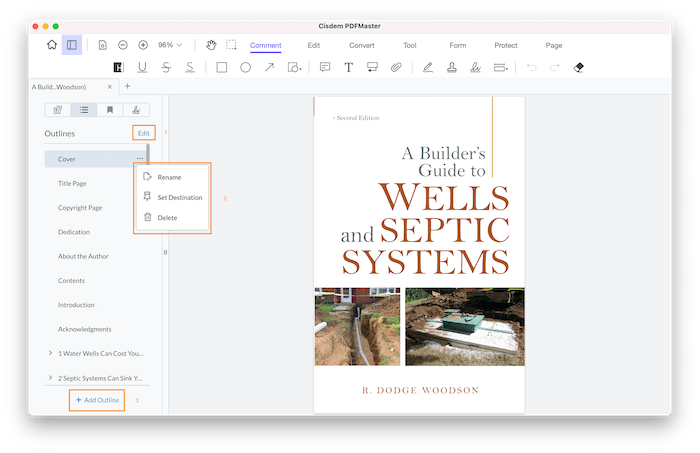Select the Note comment tool
700x453 pixels.
[x=325, y=67]
